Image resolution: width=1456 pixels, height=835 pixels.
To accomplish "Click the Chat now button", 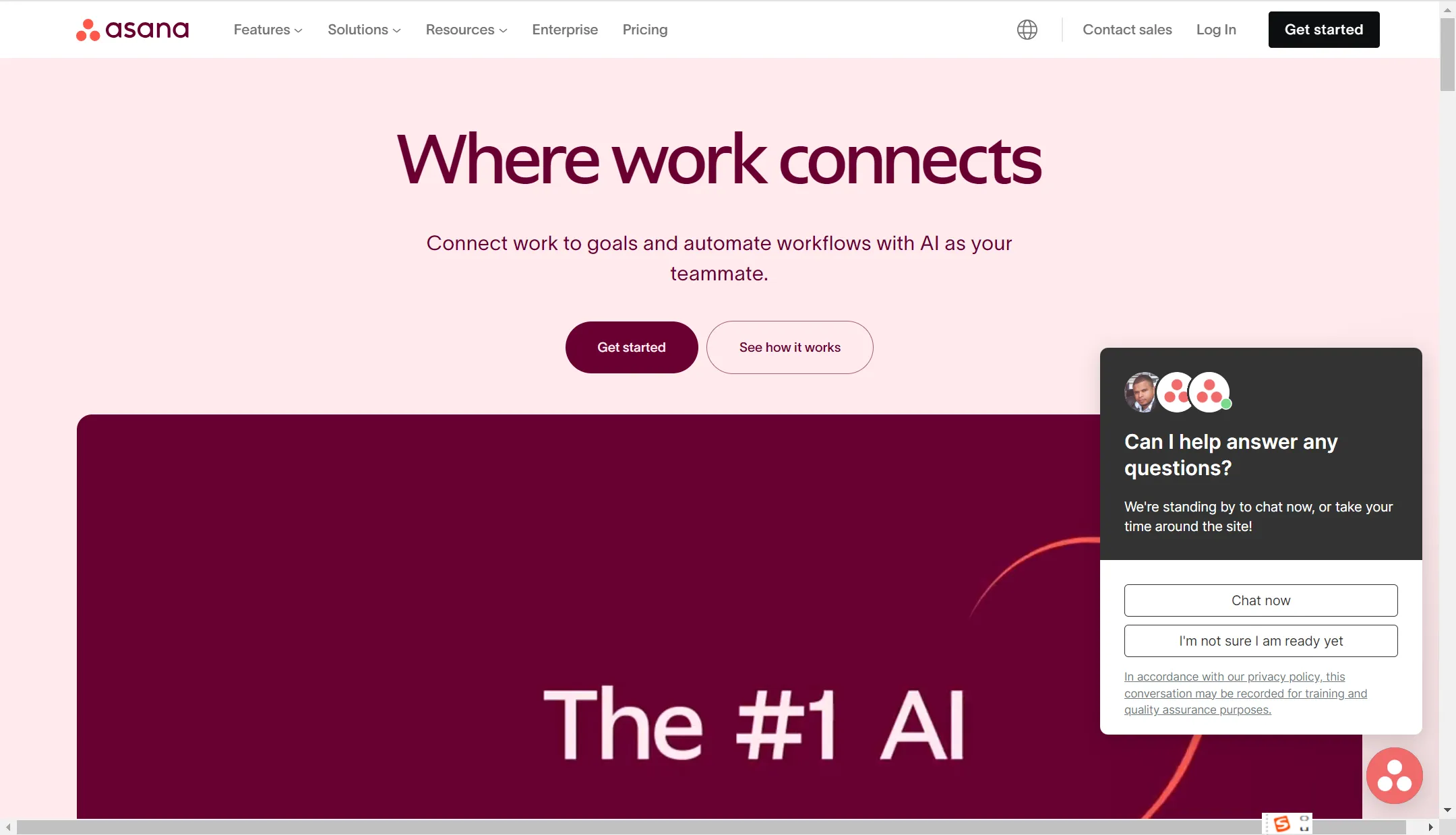I will pyautogui.click(x=1261, y=600).
